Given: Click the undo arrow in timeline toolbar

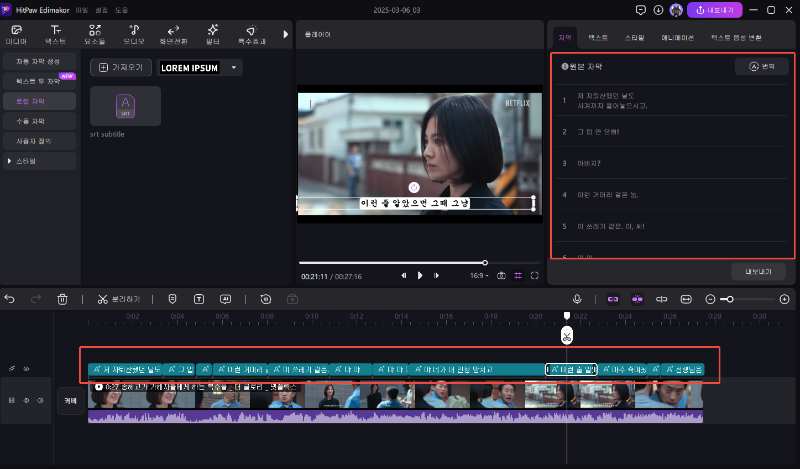Looking at the screenshot, I should (x=11, y=299).
